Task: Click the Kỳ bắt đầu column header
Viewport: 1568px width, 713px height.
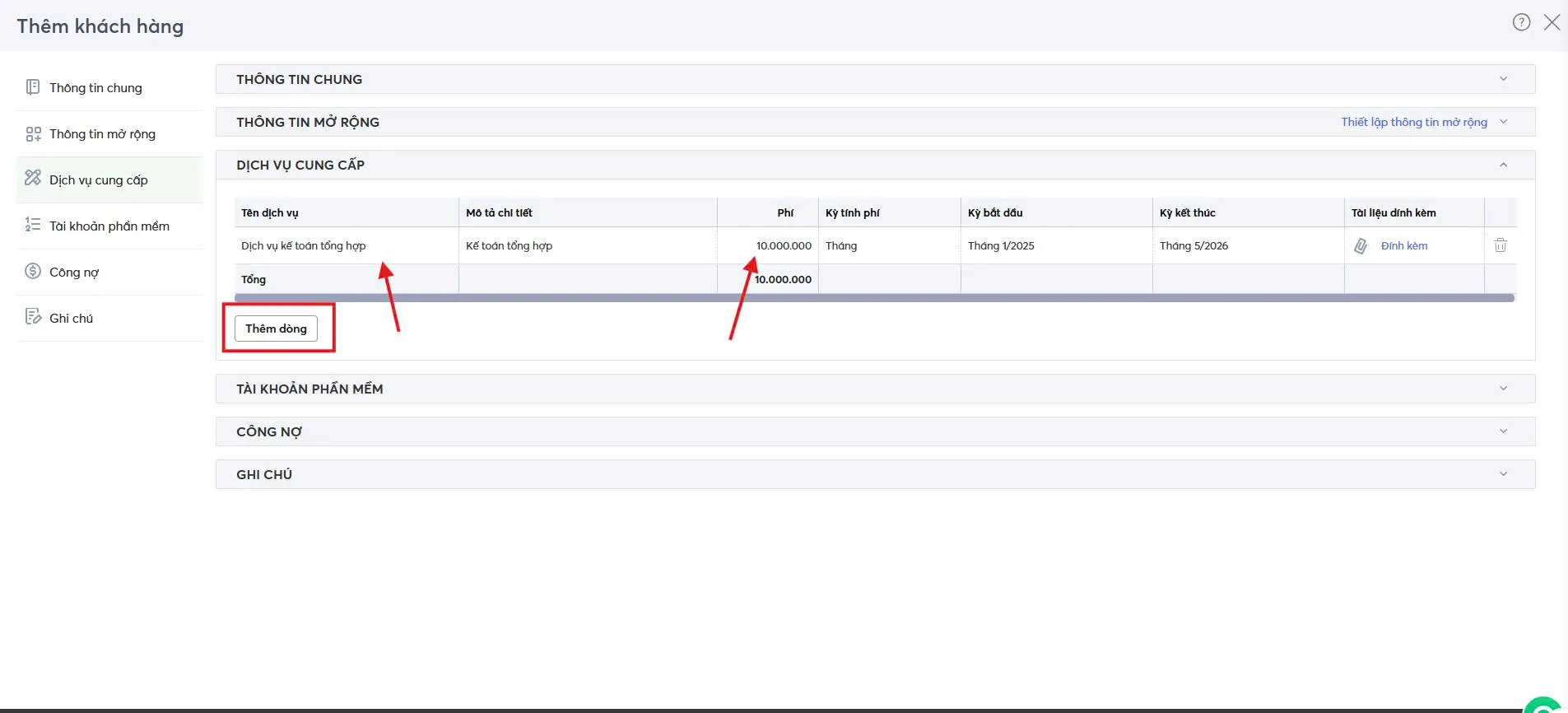Action: 1057,212
